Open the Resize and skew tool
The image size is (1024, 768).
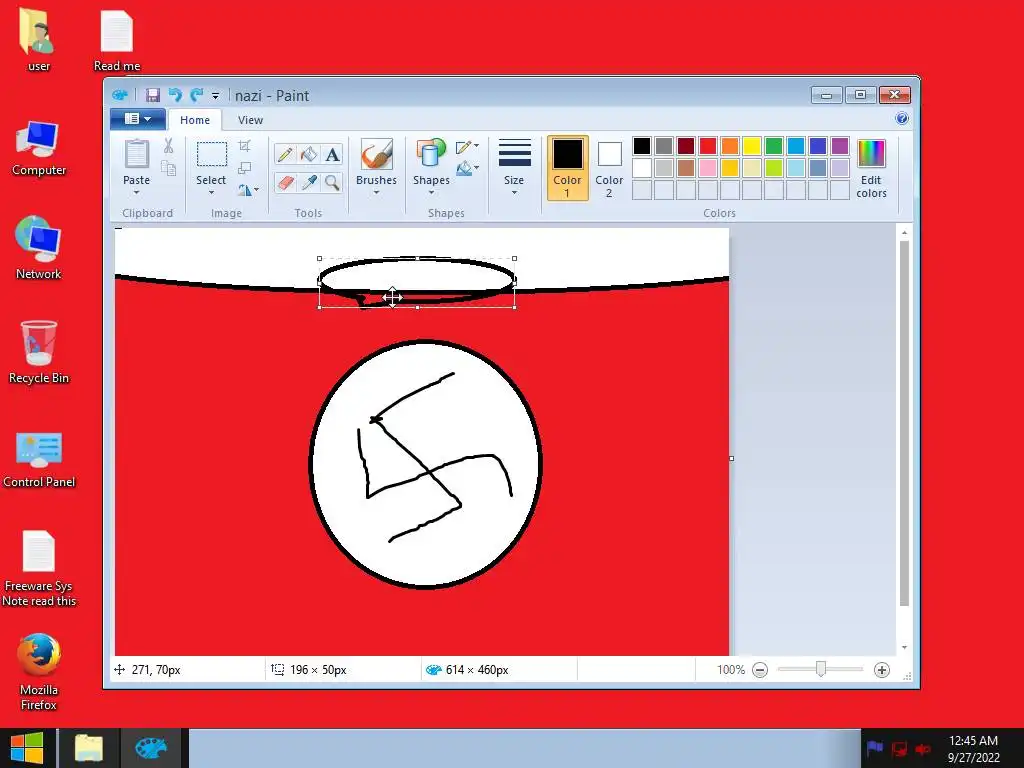point(245,168)
